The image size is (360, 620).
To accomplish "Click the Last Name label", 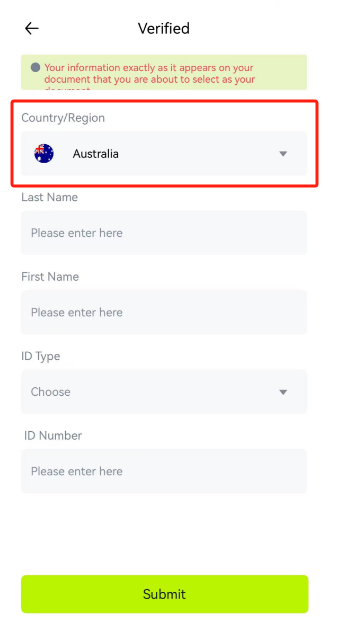I will (49, 197).
